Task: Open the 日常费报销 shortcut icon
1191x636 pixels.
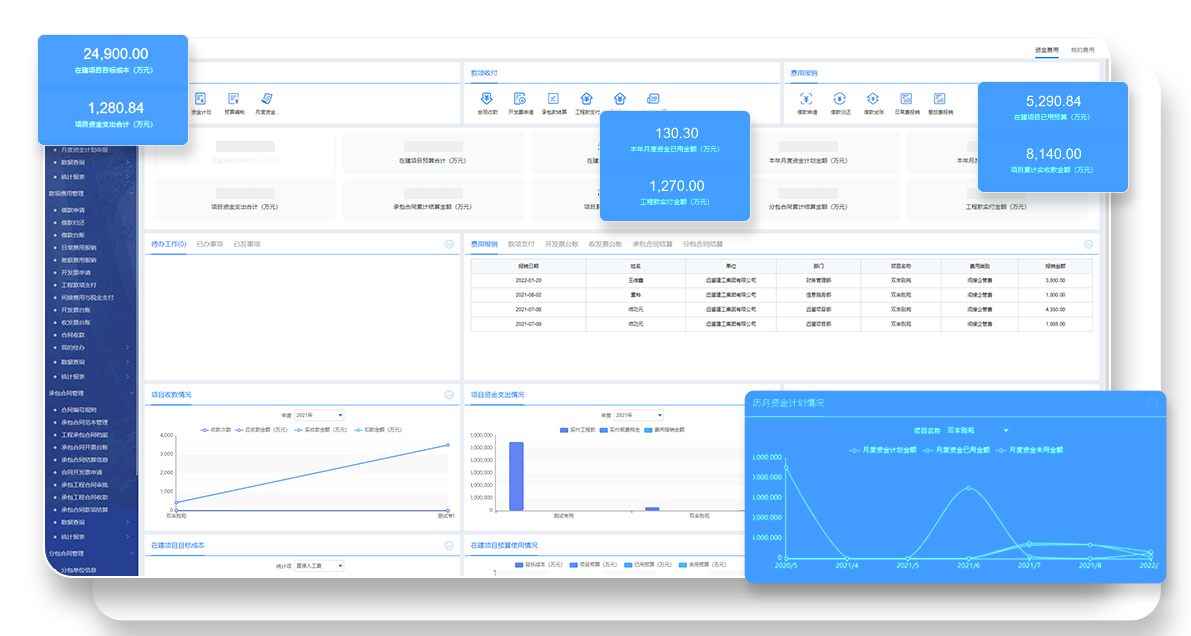Action: pyautogui.click(x=905, y=99)
